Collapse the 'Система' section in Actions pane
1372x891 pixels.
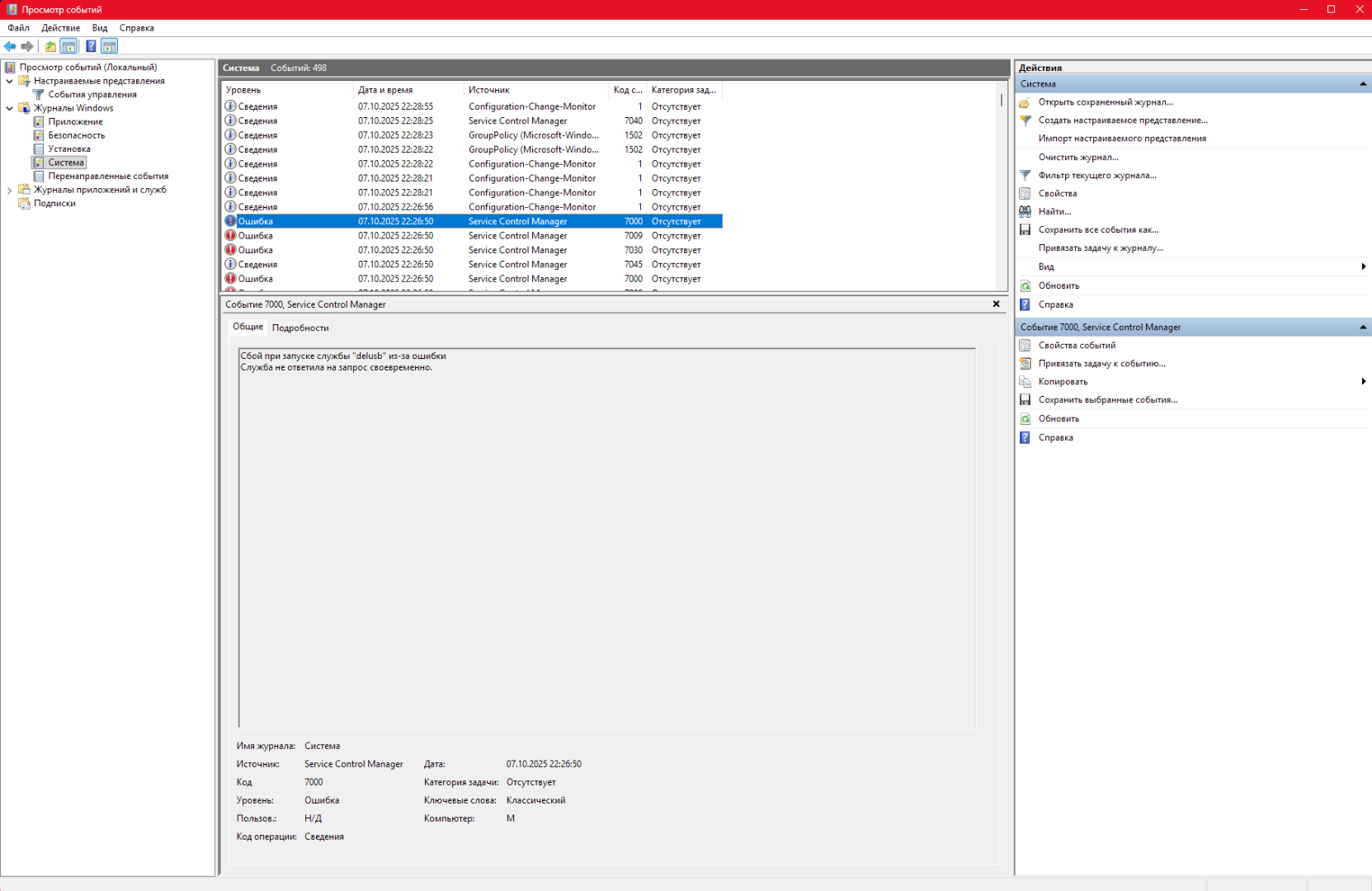coord(1363,84)
